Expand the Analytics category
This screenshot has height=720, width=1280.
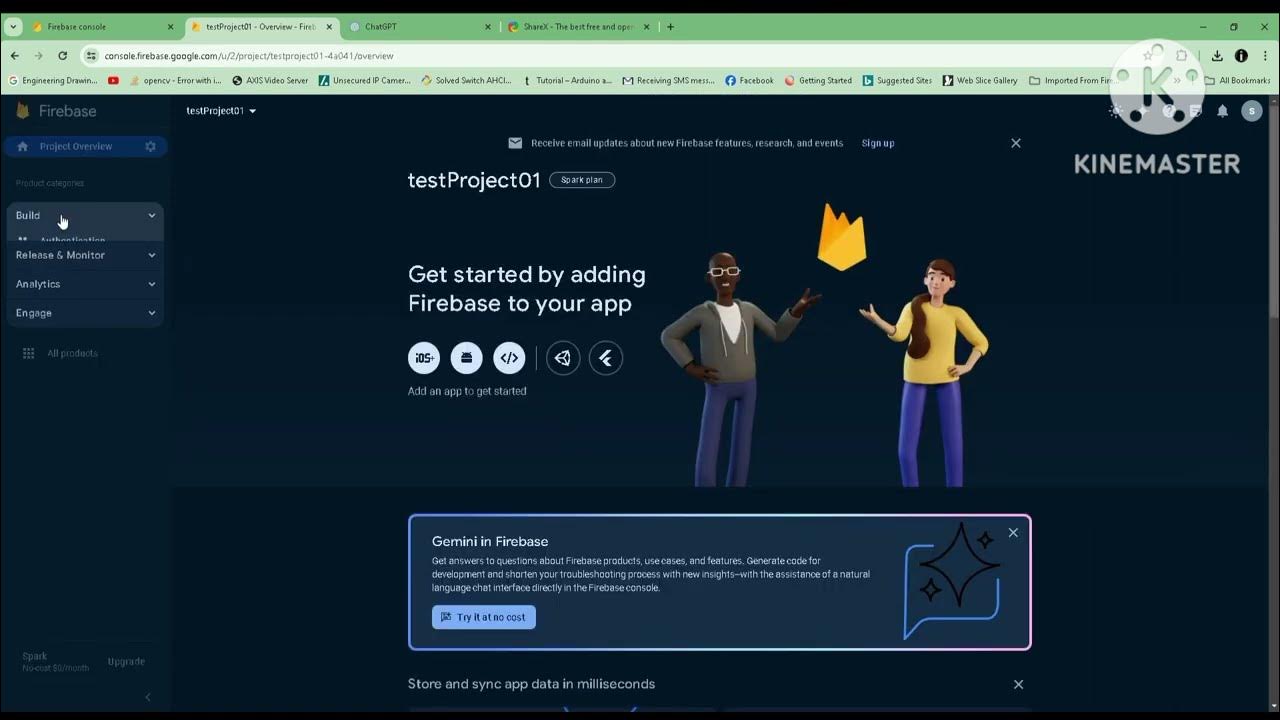(x=85, y=284)
